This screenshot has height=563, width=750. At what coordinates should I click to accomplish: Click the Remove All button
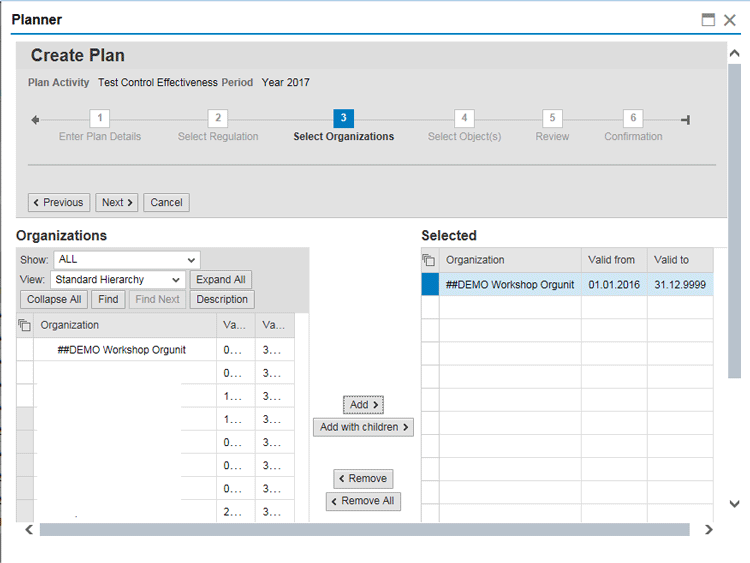tap(363, 501)
